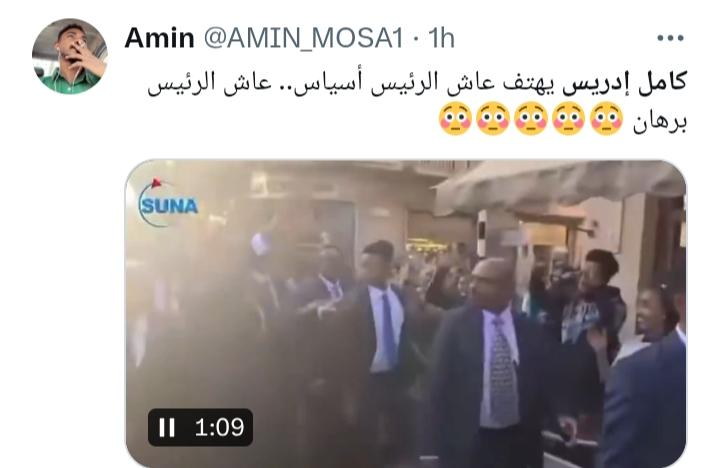Click the second flushed emoji from left
This screenshot has width=720, height=468.
[493, 119]
